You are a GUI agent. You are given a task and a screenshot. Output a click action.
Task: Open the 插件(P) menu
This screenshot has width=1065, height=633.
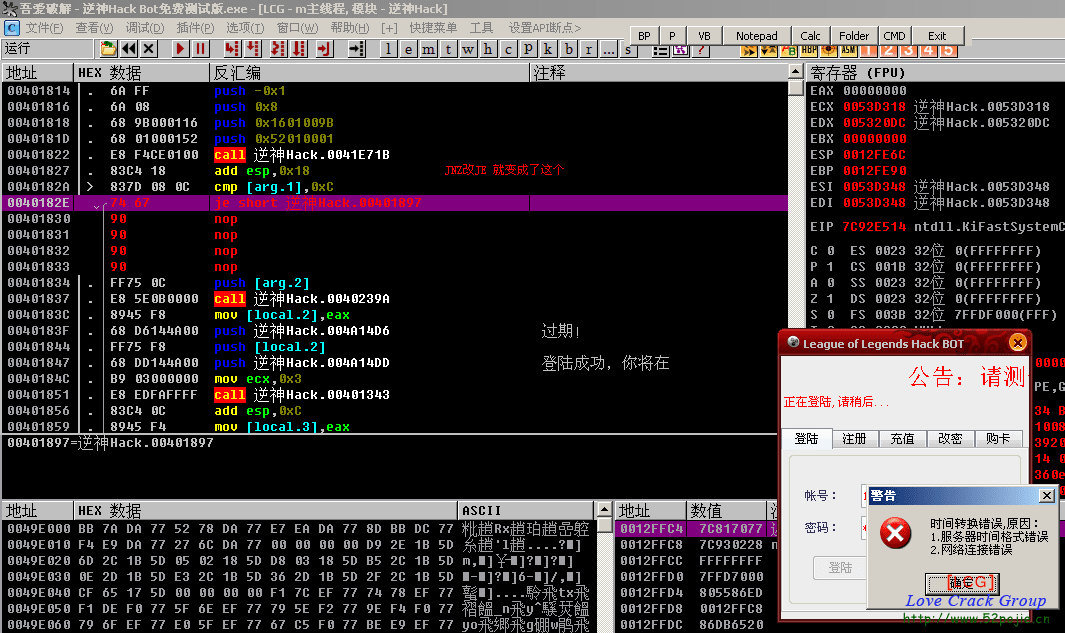pos(195,28)
